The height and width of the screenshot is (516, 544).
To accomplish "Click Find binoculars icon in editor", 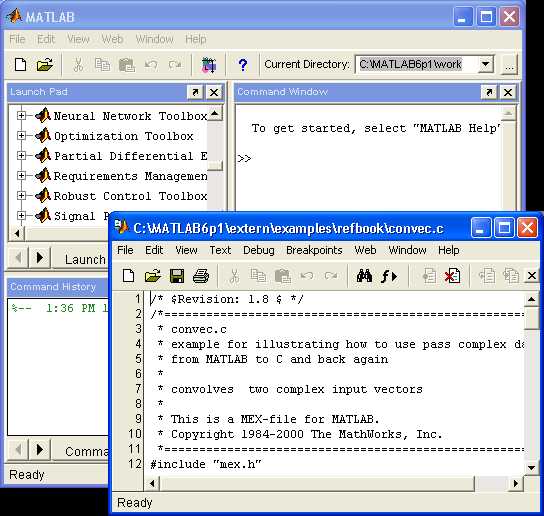I will point(364,276).
